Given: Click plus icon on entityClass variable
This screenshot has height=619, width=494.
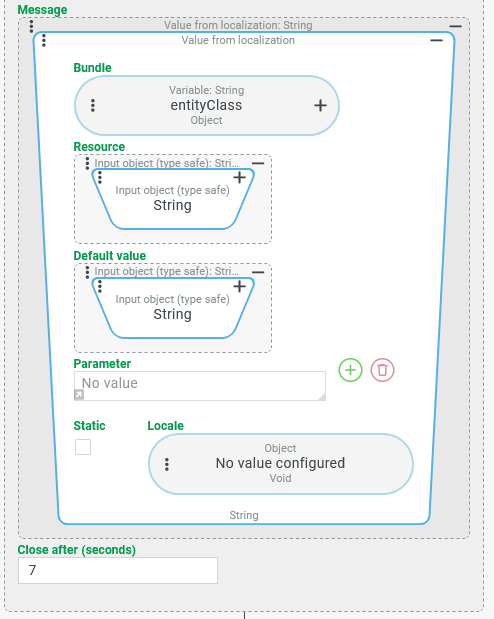Looking at the screenshot, I should pos(320,105).
